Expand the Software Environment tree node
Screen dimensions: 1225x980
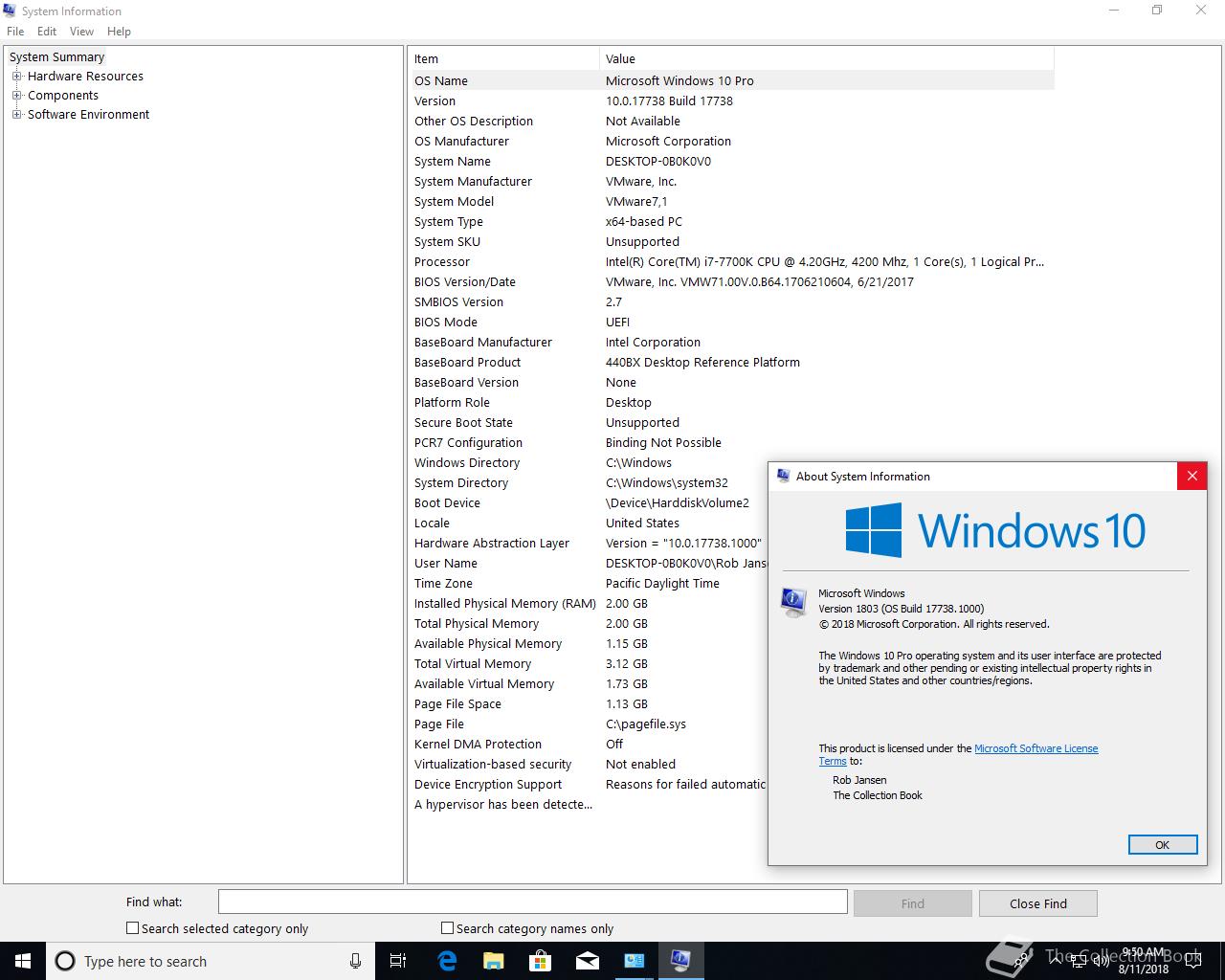[x=16, y=114]
